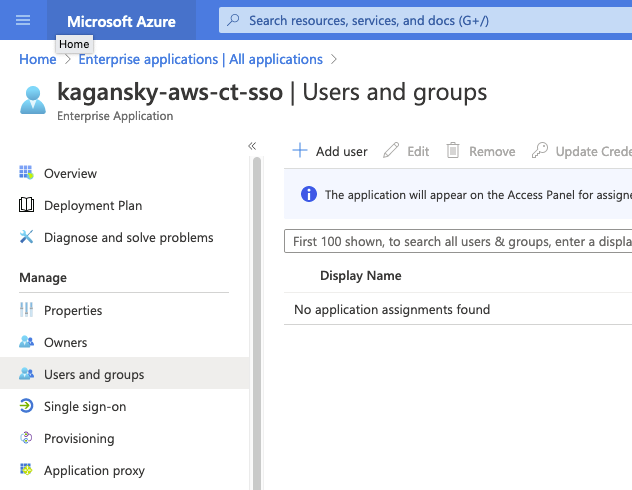Click the Overview grid icon
632x490 pixels.
(x=27, y=173)
